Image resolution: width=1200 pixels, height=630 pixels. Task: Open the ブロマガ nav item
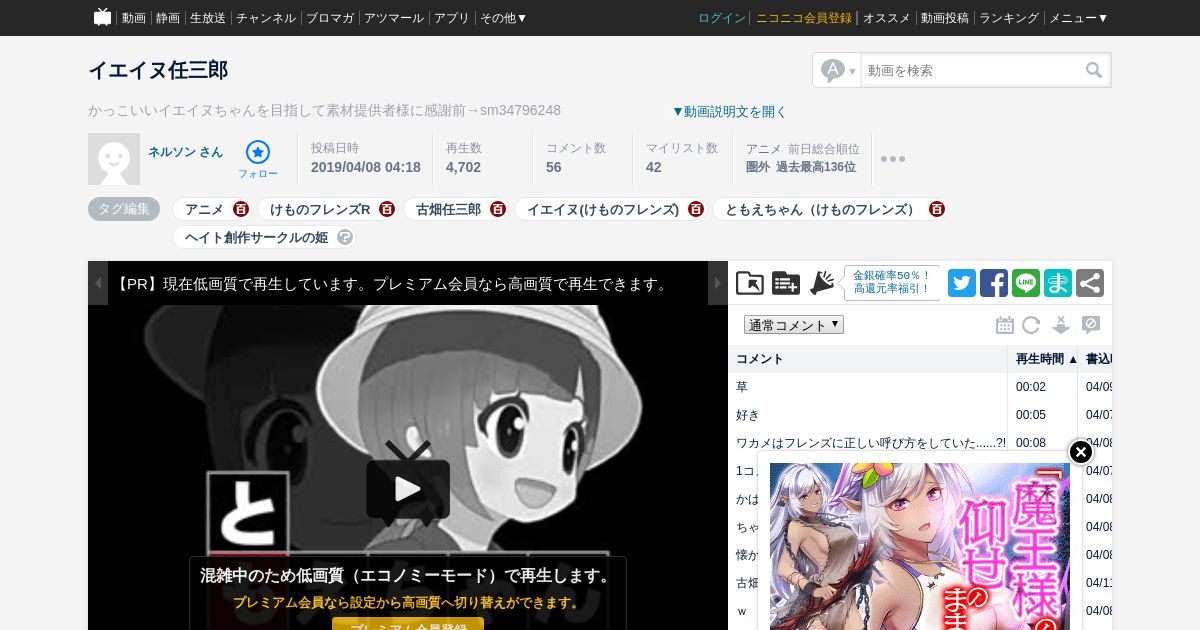330,18
